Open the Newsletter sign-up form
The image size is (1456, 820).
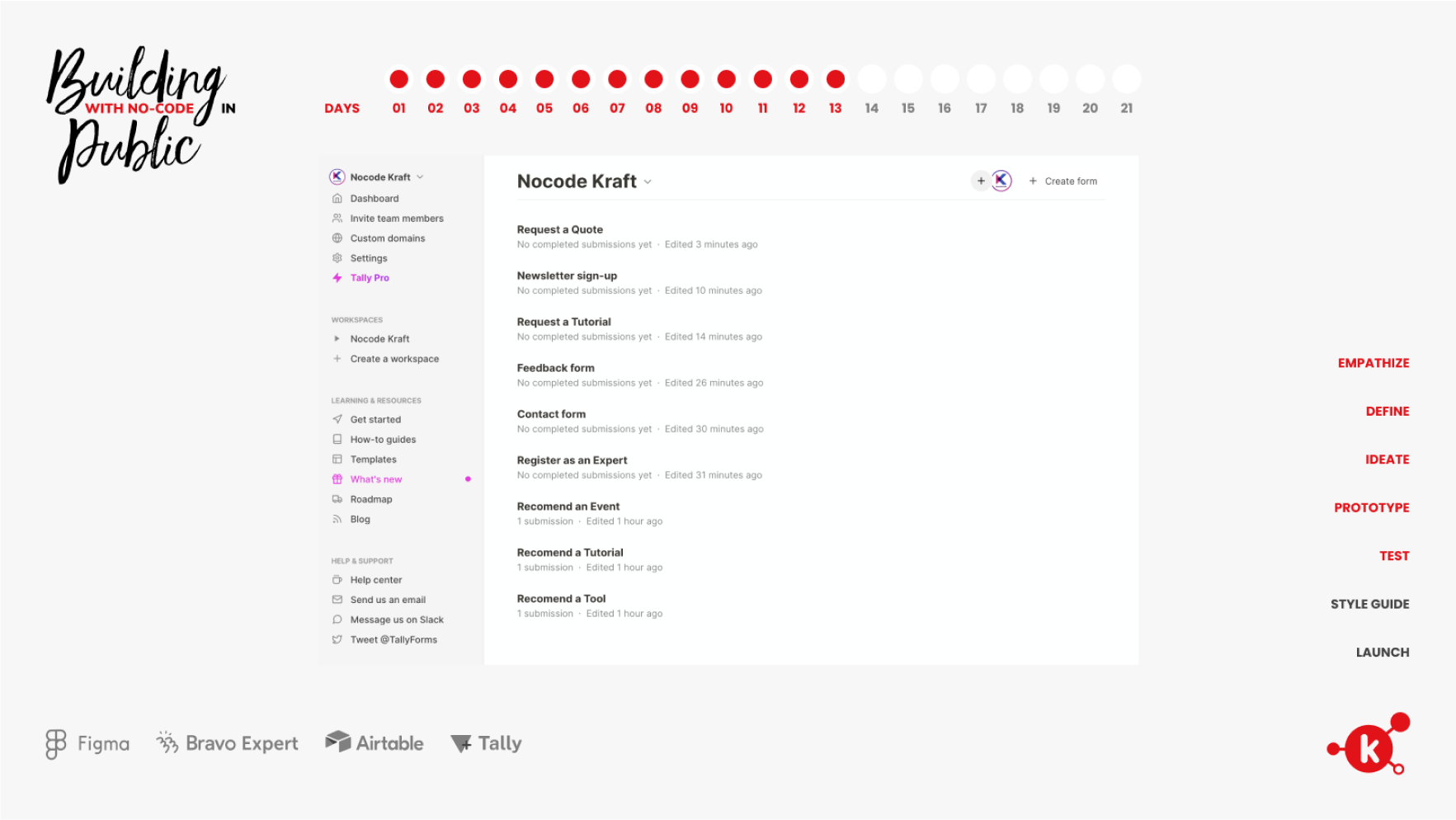pos(567,276)
